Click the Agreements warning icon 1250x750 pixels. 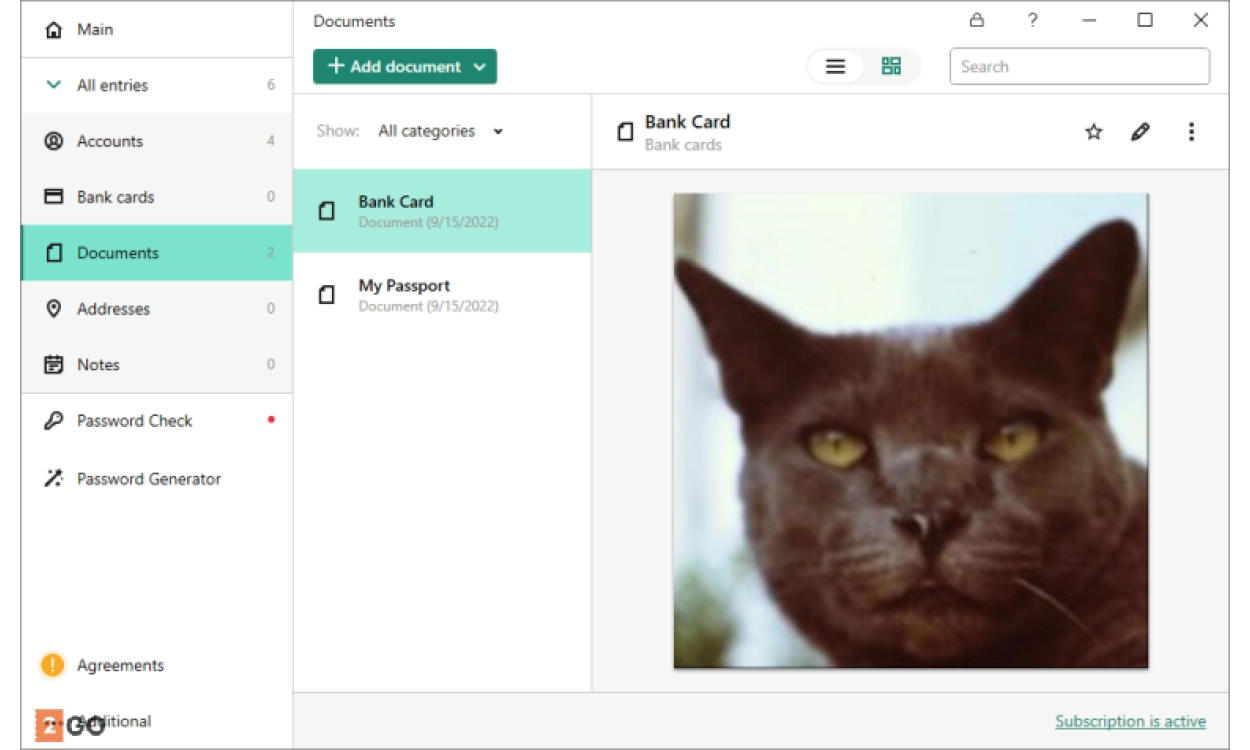click(52, 665)
